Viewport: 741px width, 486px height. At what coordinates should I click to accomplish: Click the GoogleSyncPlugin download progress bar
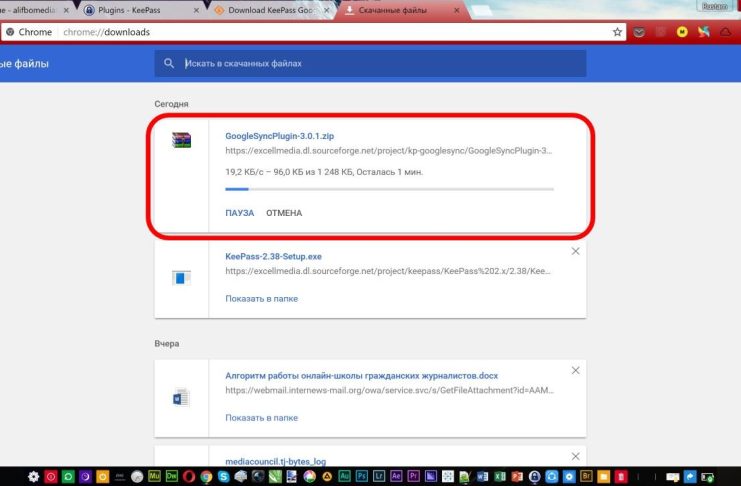click(x=389, y=189)
